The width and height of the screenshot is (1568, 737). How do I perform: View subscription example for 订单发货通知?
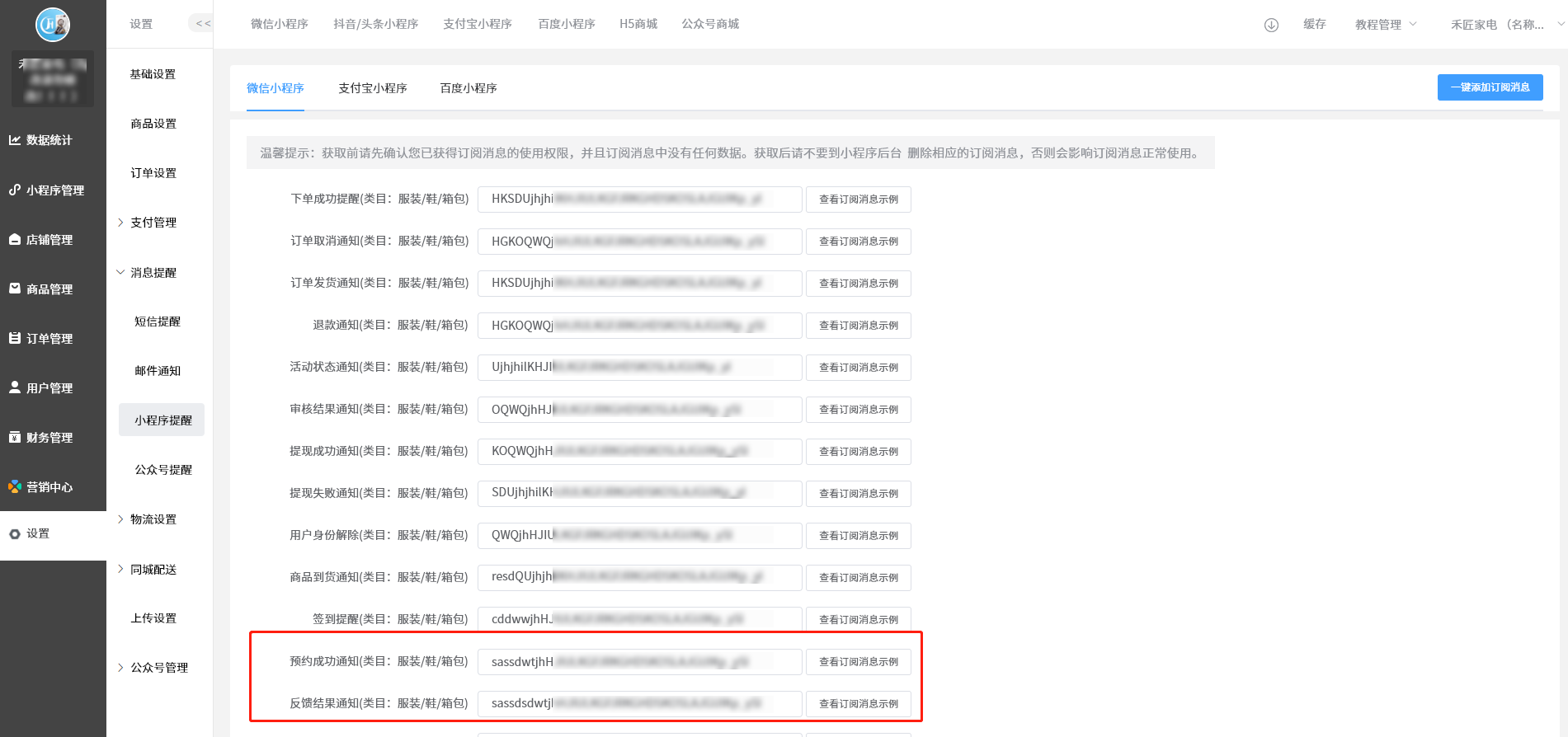click(x=859, y=284)
